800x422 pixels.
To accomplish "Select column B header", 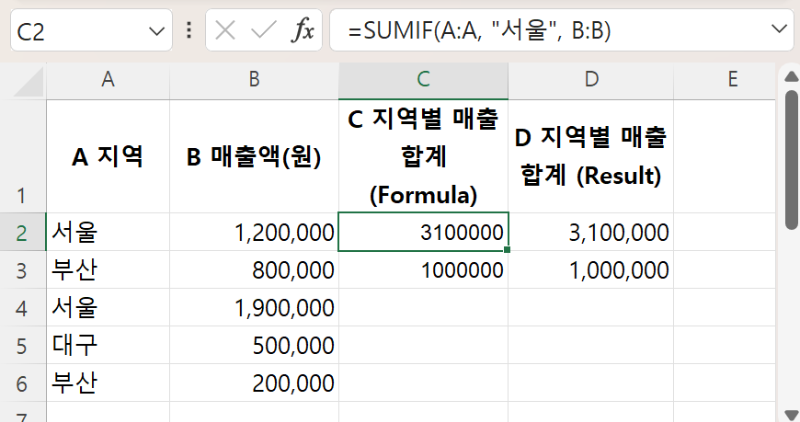I will pos(254,80).
